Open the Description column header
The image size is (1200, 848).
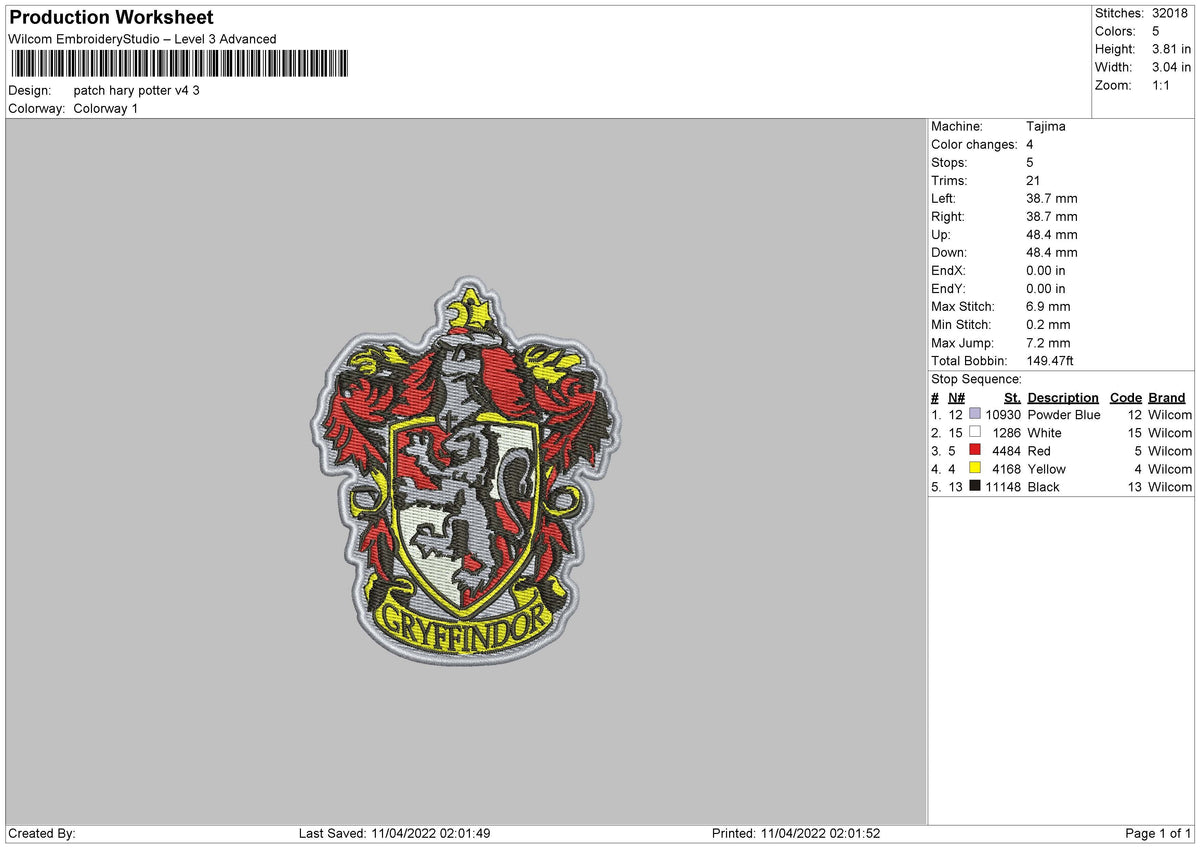1062,397
